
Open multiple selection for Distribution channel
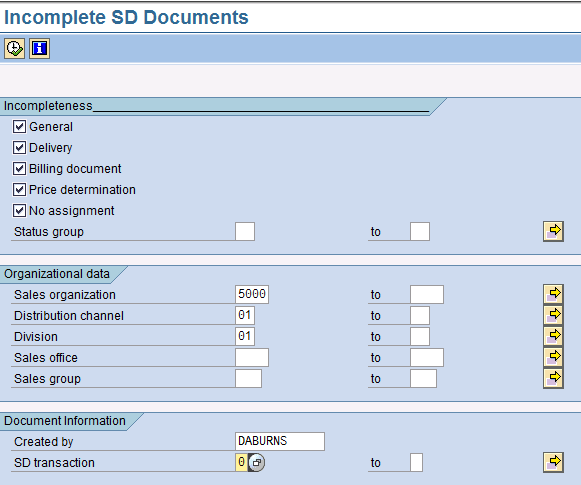point(553,315)
